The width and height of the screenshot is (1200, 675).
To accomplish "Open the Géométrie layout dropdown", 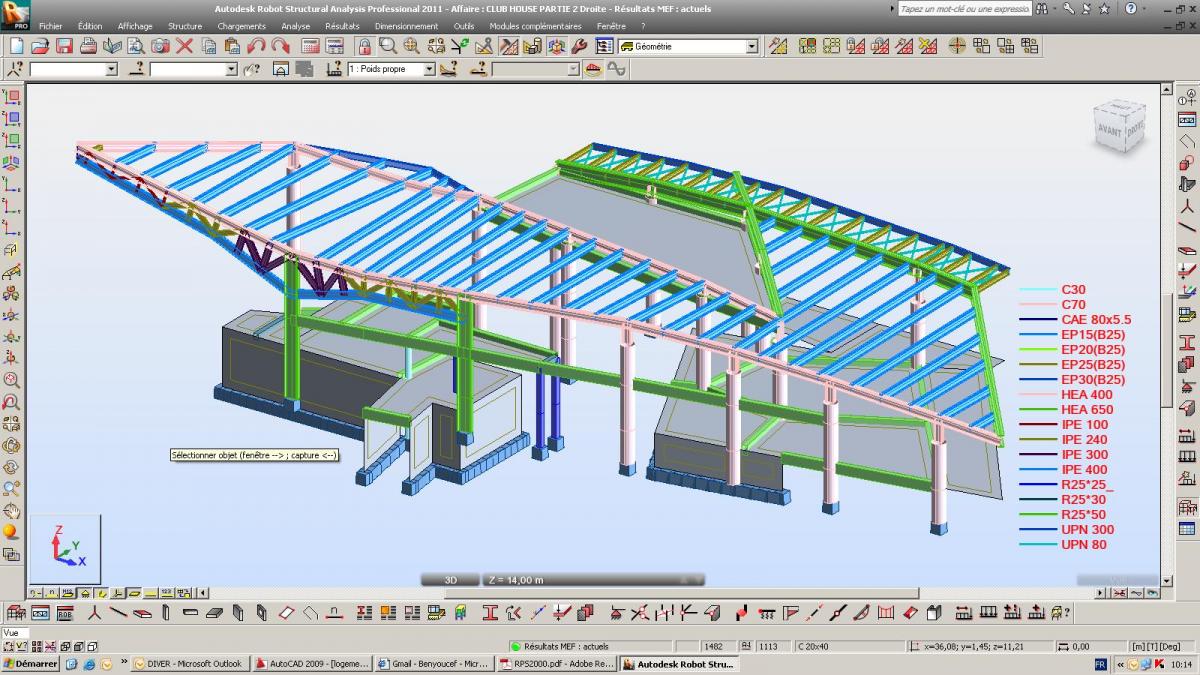I will pyautogui.click(x=752, y=46).
